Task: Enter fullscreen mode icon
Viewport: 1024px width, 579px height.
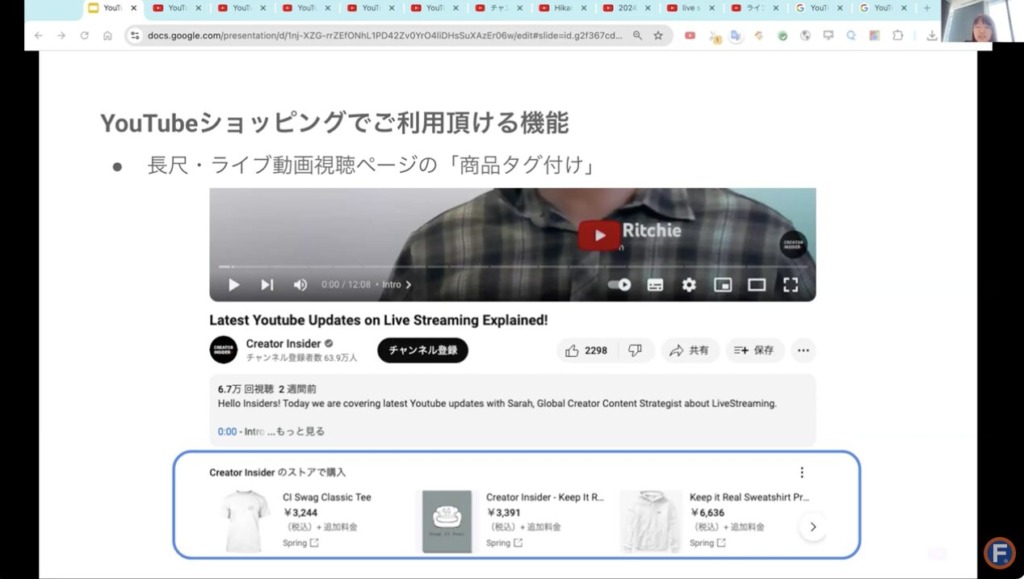Action: (790, 285)
